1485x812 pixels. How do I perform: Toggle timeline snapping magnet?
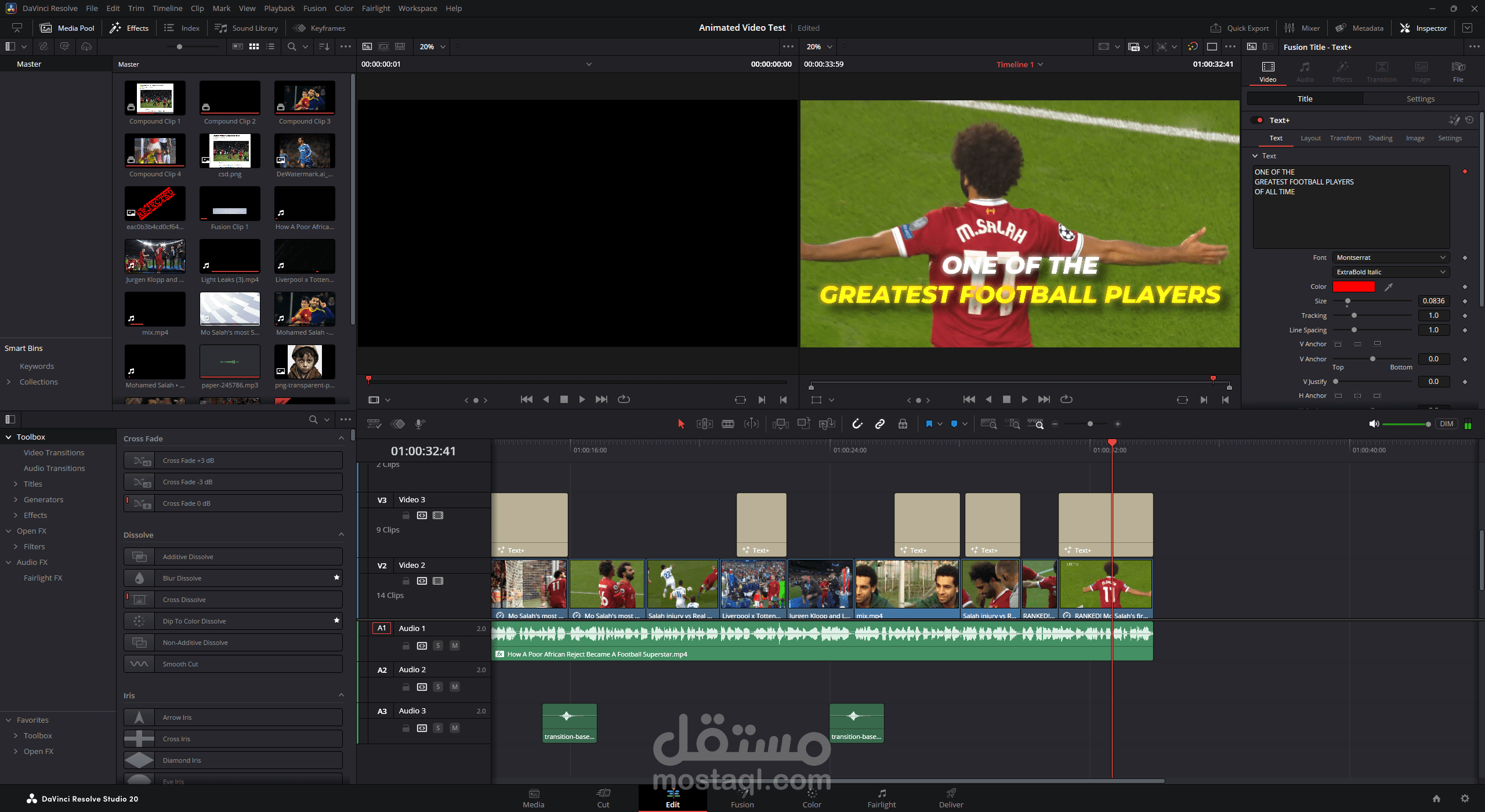857,424
